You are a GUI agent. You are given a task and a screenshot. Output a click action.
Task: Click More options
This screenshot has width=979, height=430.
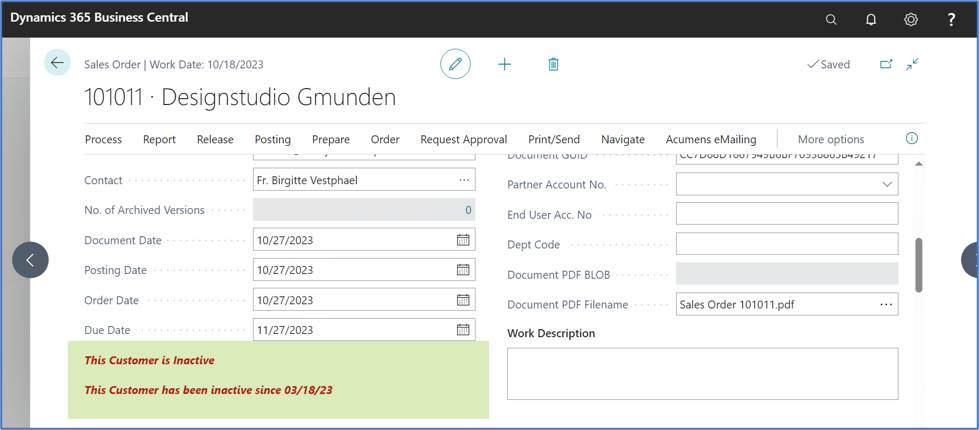click(x=831, y=139)
